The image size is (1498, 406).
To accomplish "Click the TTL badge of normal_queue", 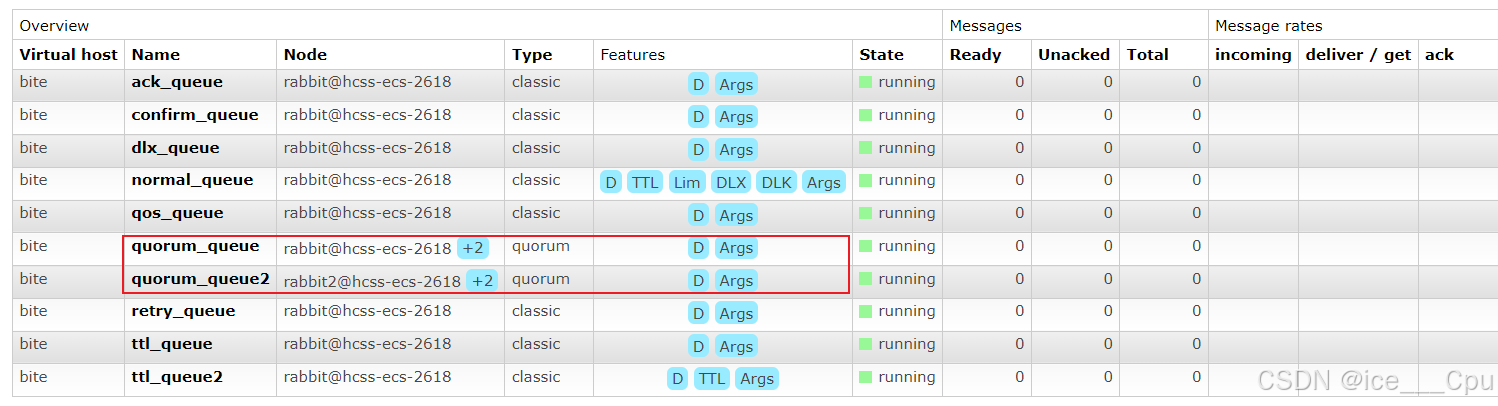I will pos(645,182).
